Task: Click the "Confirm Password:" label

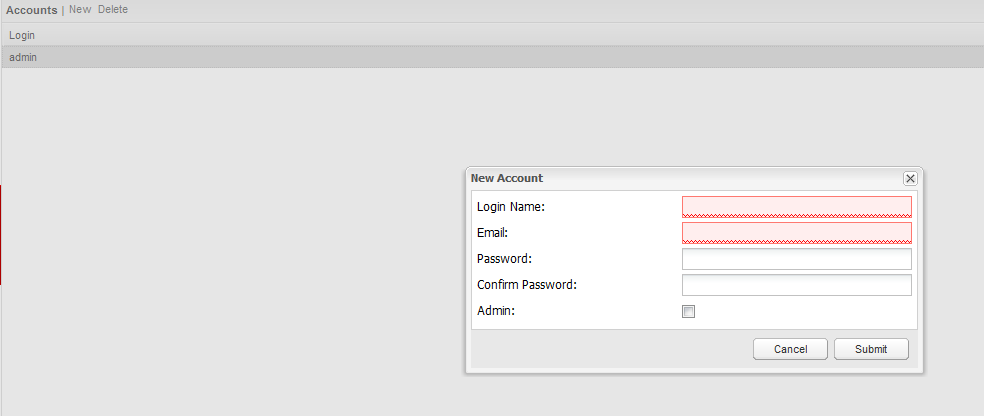Action: tap(527, 285)
